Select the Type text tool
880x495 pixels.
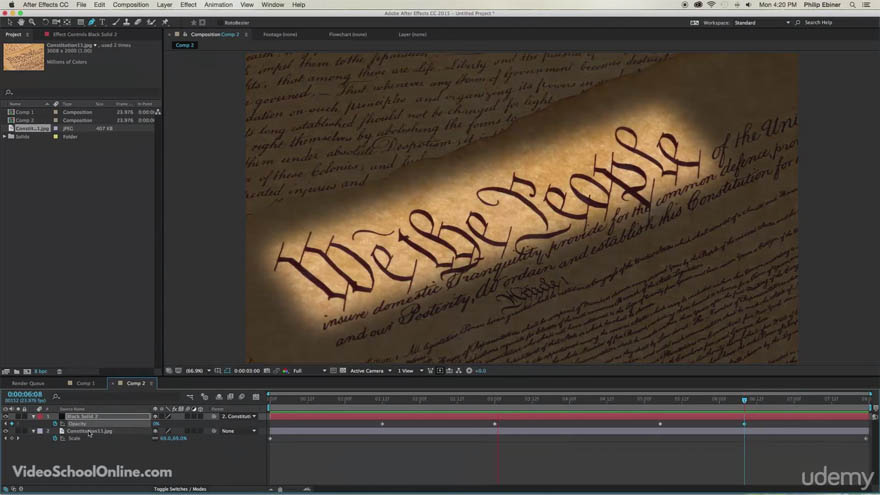click(102, 22)
